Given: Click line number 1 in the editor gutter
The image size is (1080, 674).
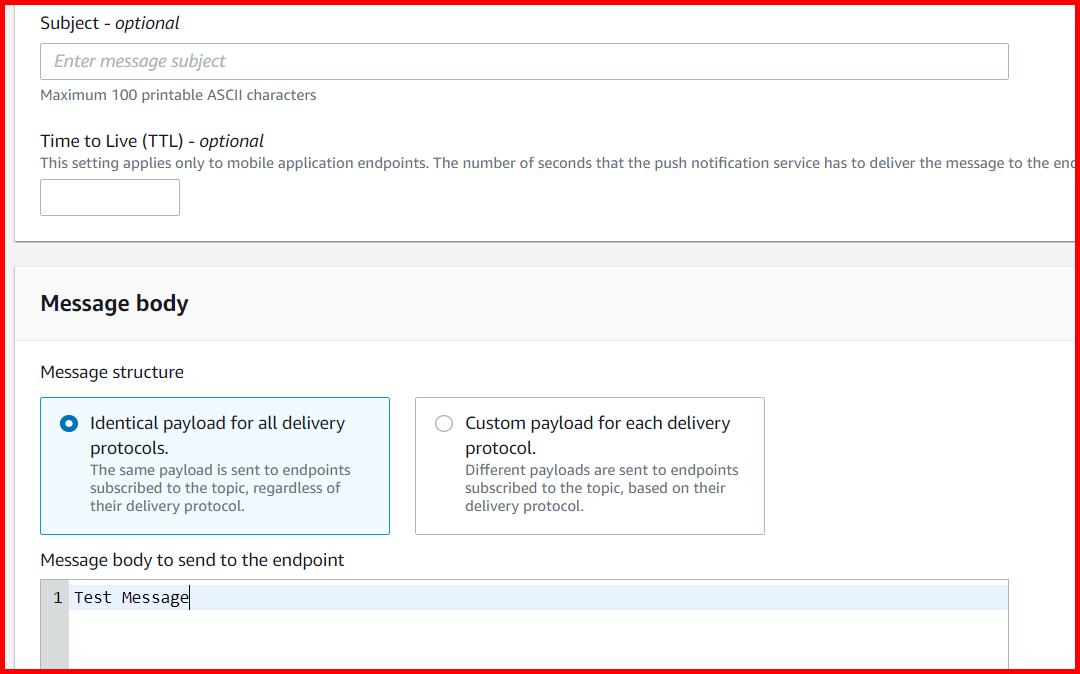Looking at the screenshot, I should (58, 597).
